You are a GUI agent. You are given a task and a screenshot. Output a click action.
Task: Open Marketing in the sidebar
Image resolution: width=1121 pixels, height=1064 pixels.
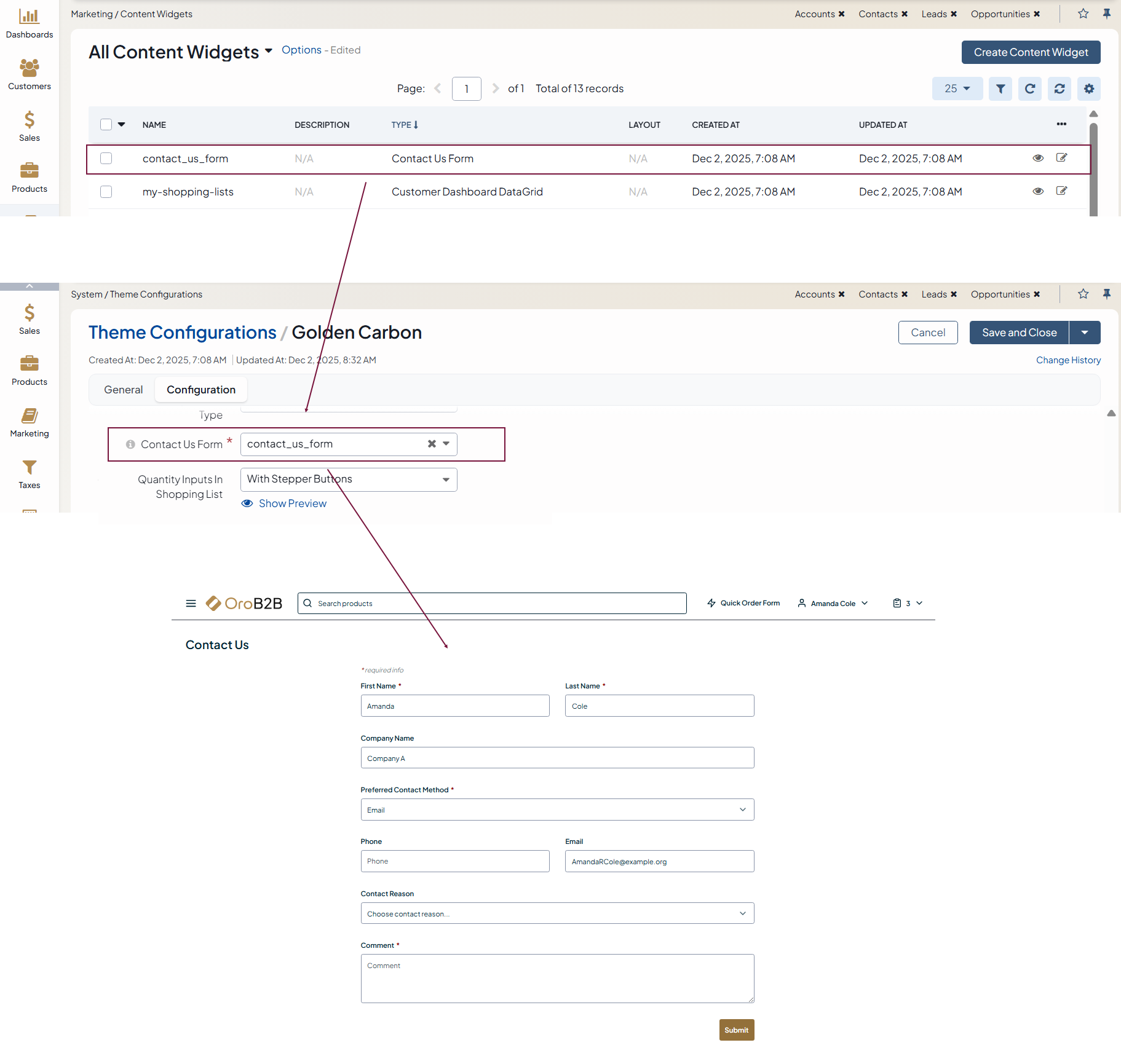(x=30, y=422)
